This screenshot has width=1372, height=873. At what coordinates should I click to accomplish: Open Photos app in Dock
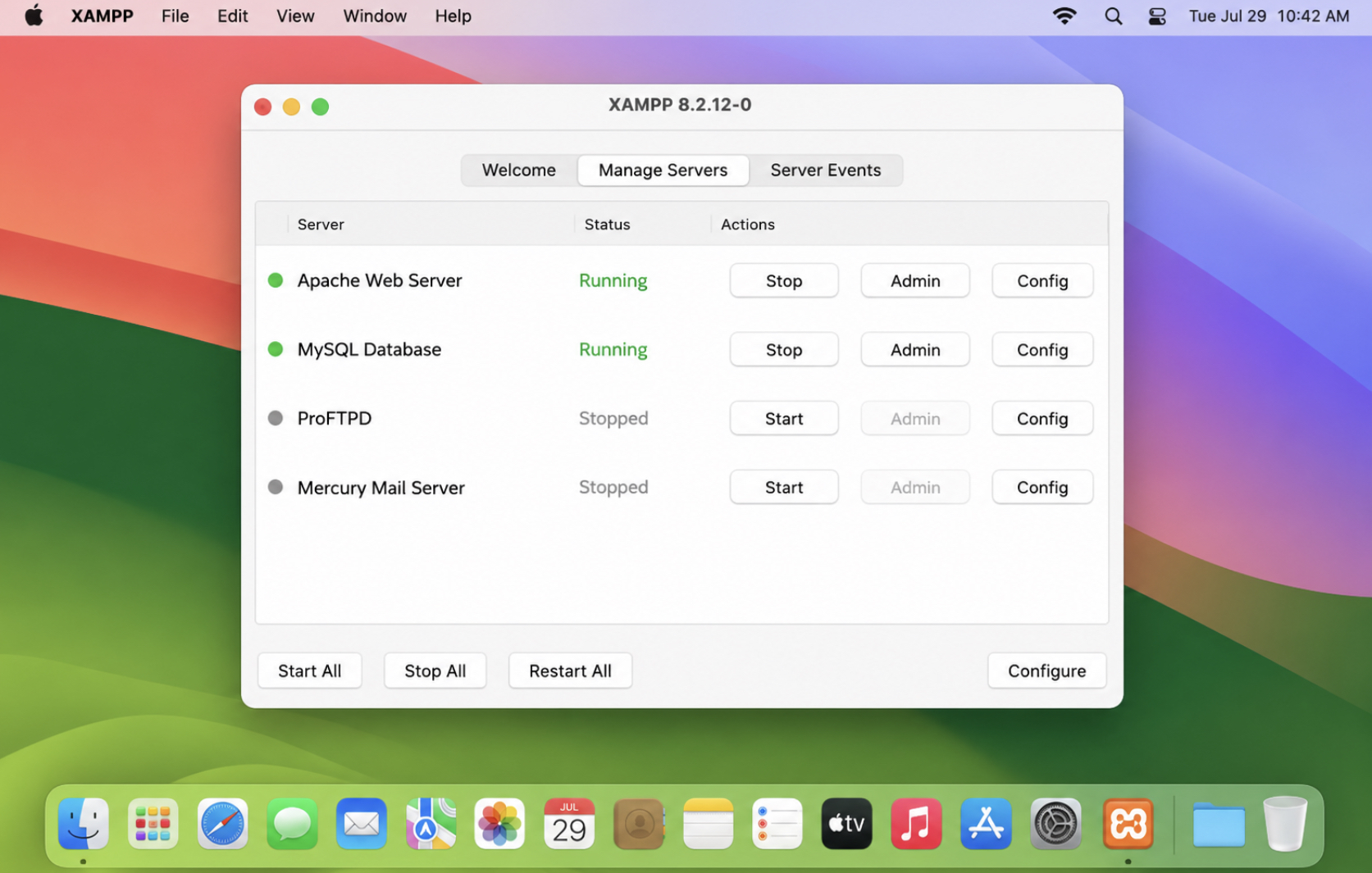(499, 824)
